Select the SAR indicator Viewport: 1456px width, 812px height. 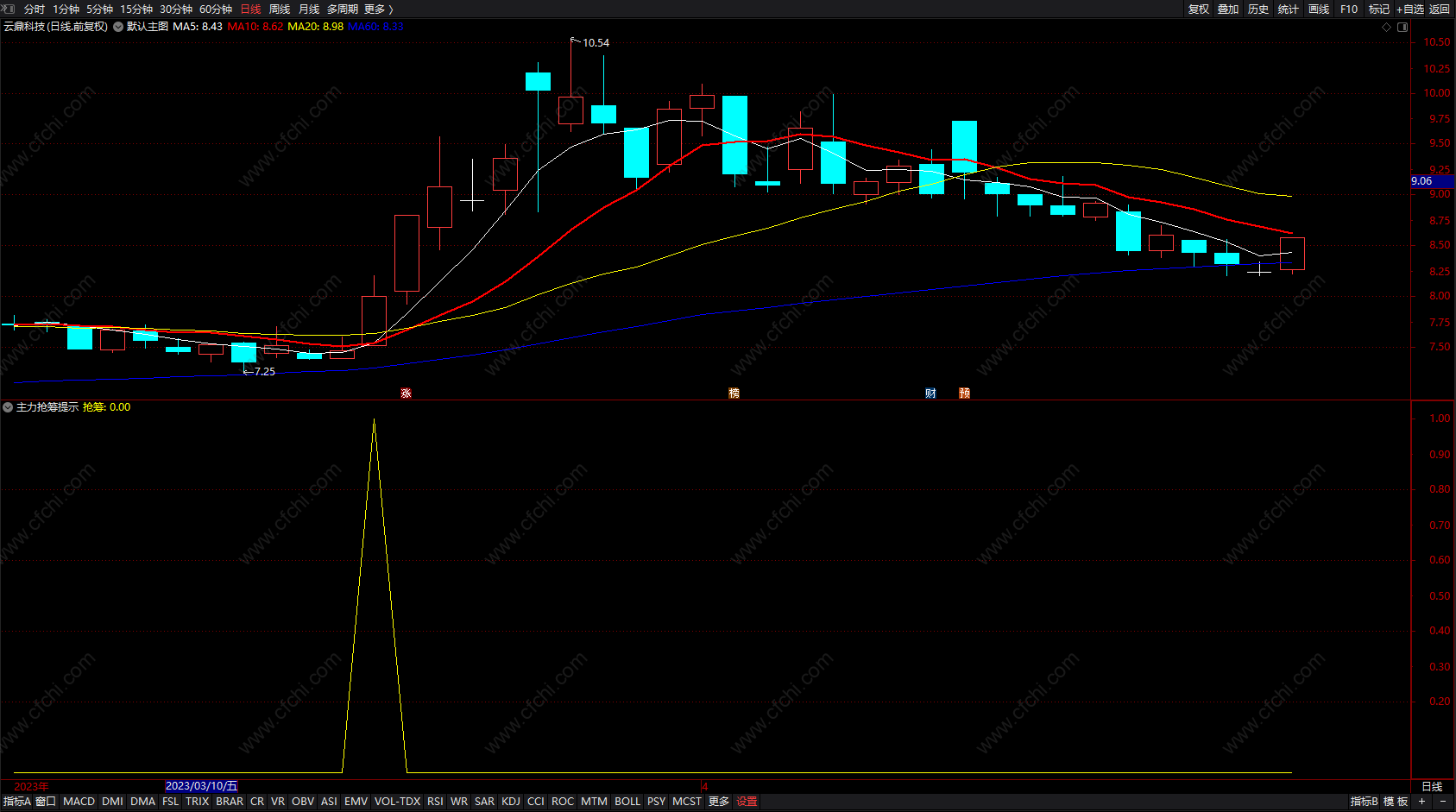[485, 802]
